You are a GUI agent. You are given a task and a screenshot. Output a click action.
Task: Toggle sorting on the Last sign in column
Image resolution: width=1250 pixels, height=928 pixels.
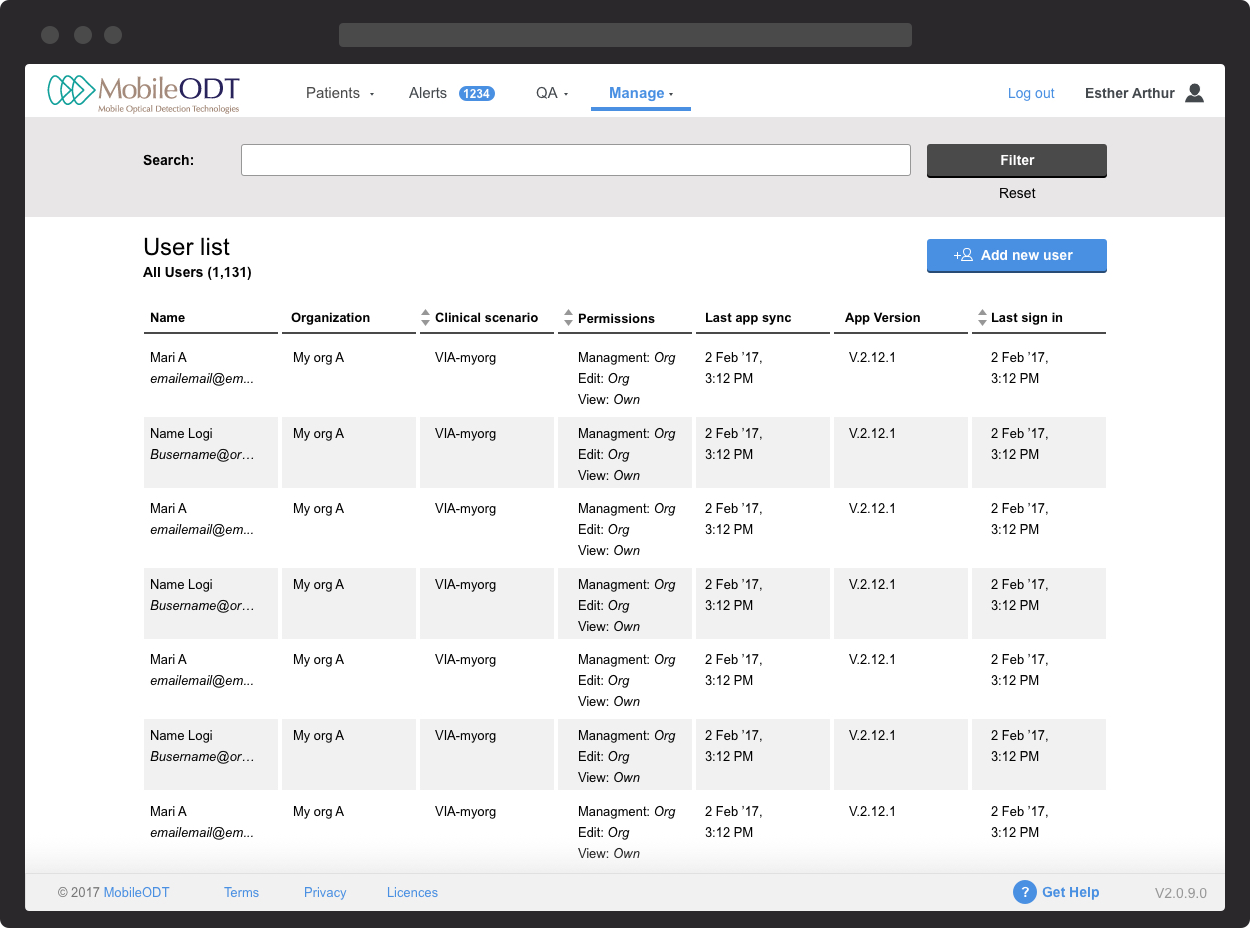coord(981,316)
